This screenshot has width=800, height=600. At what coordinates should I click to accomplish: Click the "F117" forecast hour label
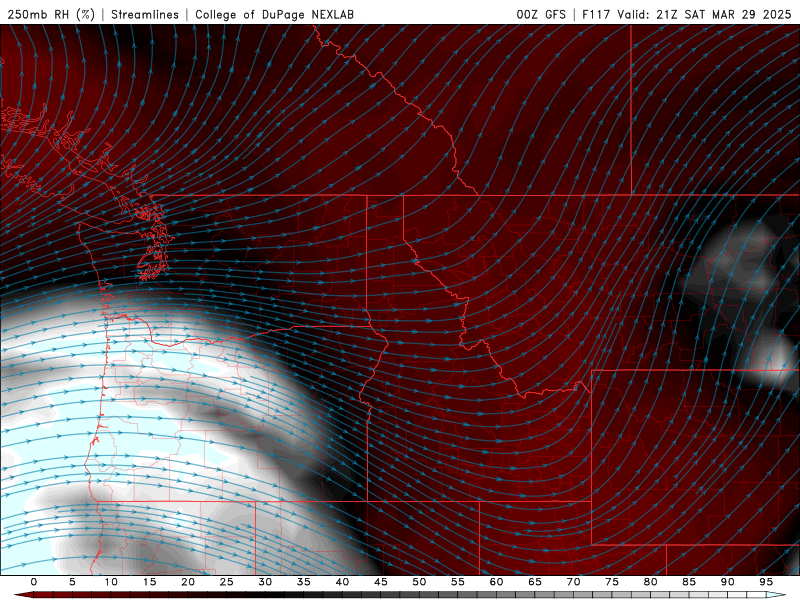(x=597, y=14)
